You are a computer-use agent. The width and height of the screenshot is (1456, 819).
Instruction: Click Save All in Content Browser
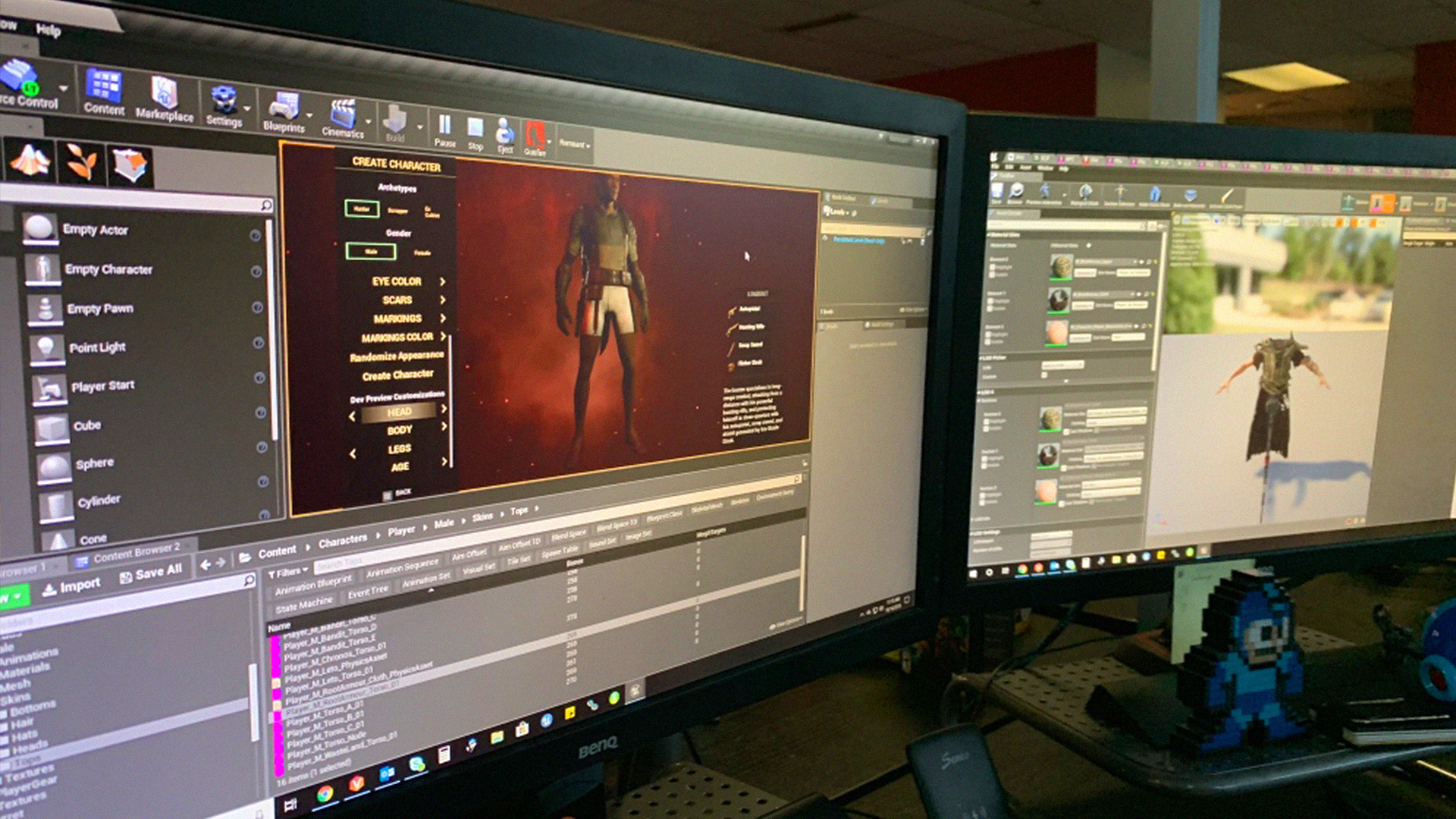pos(150,573)
